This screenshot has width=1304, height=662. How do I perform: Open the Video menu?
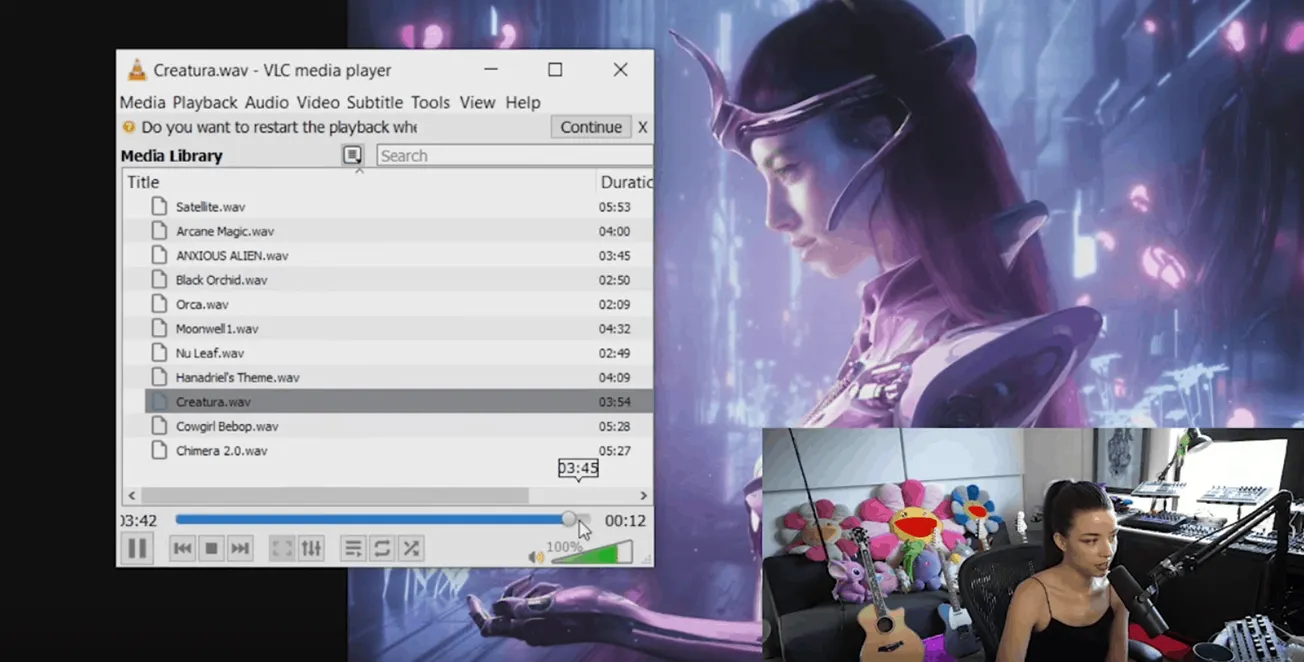[318, 102]
